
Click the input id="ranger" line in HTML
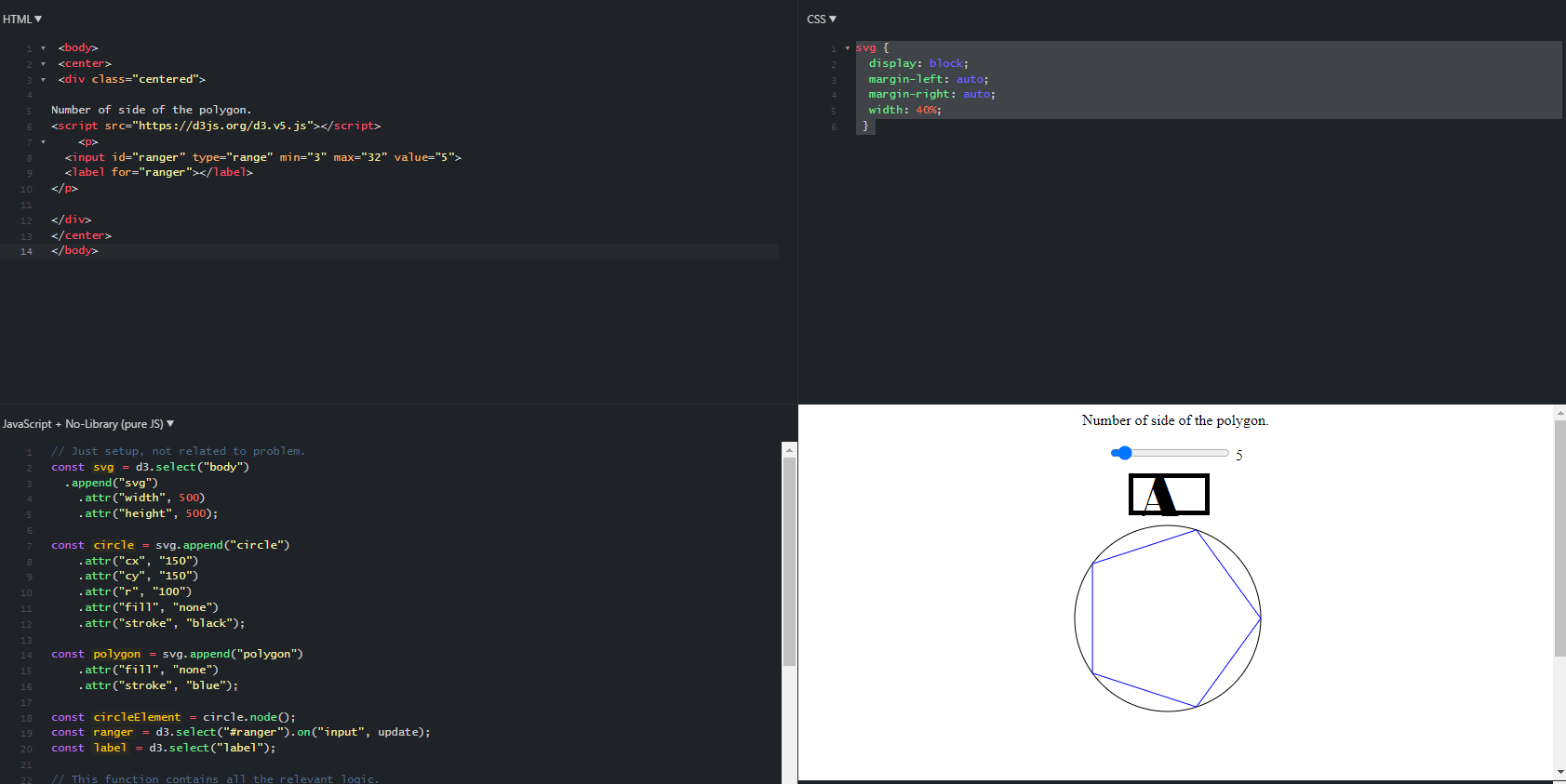263,157
